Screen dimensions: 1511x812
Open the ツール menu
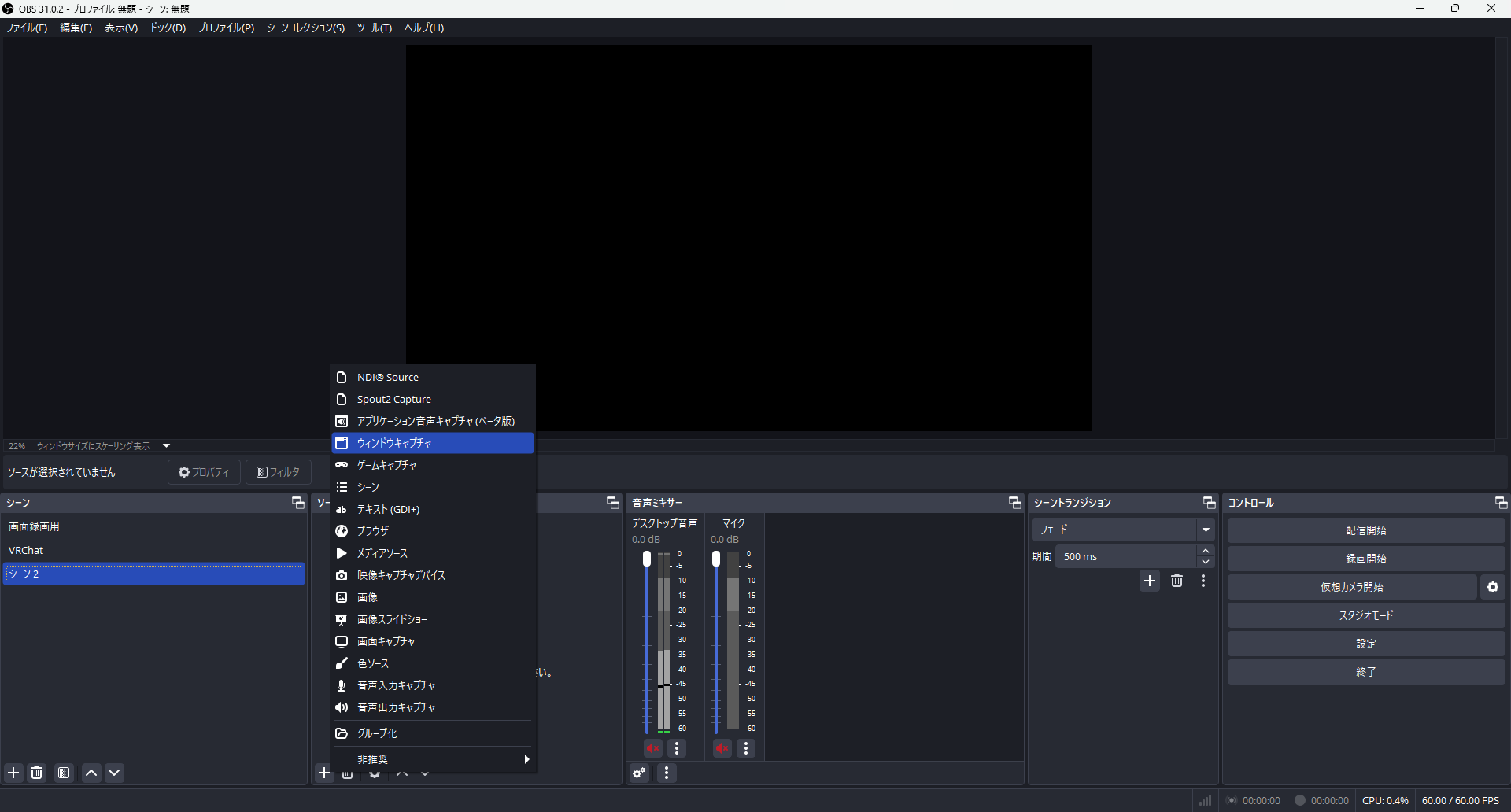375,28
